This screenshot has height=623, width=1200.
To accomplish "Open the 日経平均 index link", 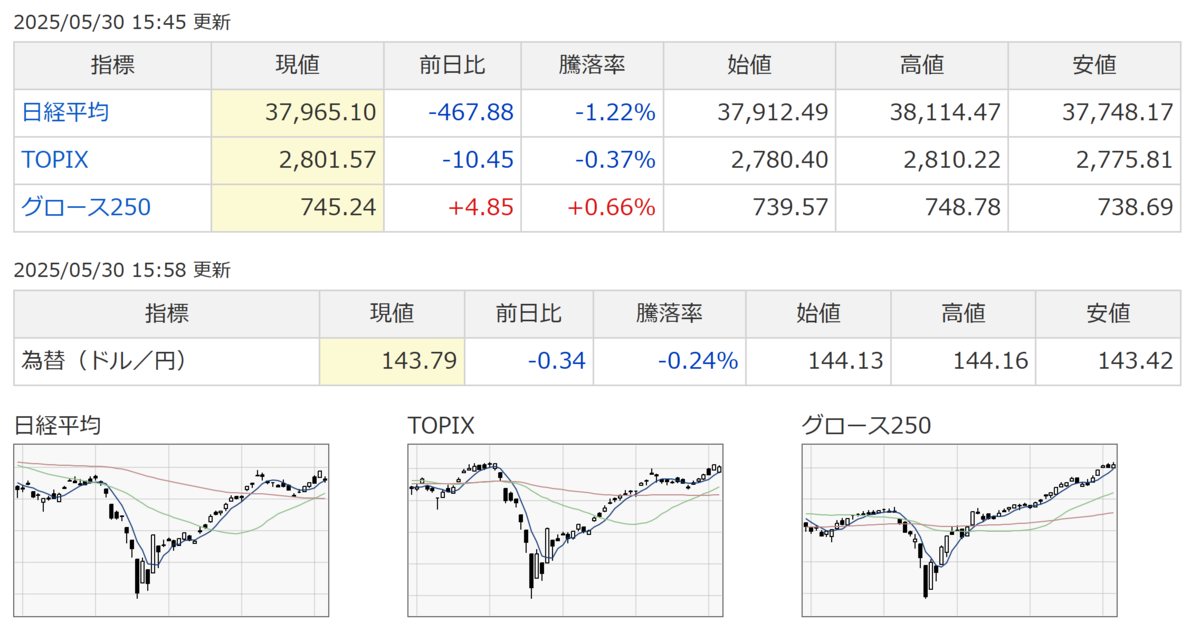I will [x=66, y=112].
